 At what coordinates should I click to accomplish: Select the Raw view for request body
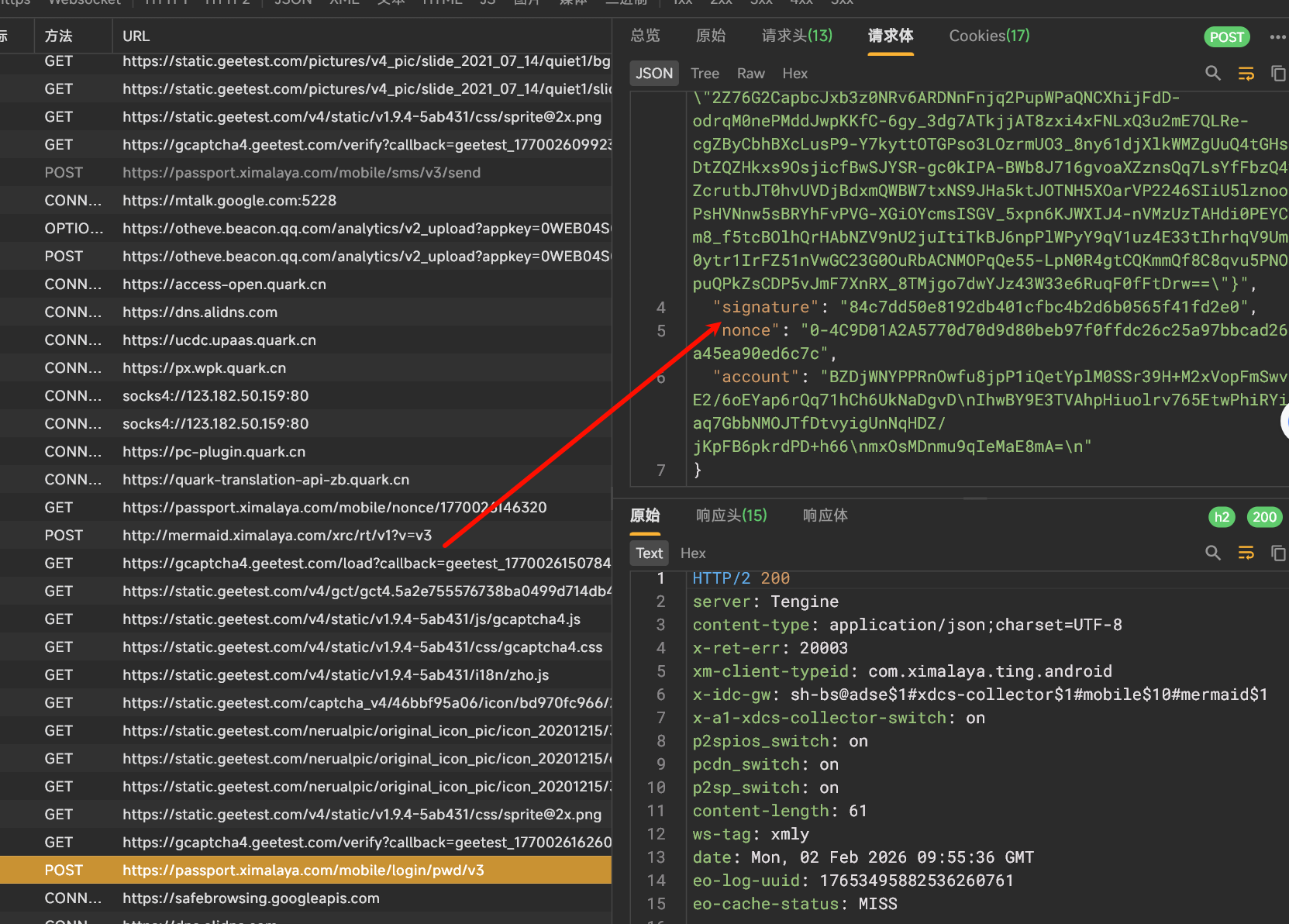pyautogui.click(x=750, y=73)
